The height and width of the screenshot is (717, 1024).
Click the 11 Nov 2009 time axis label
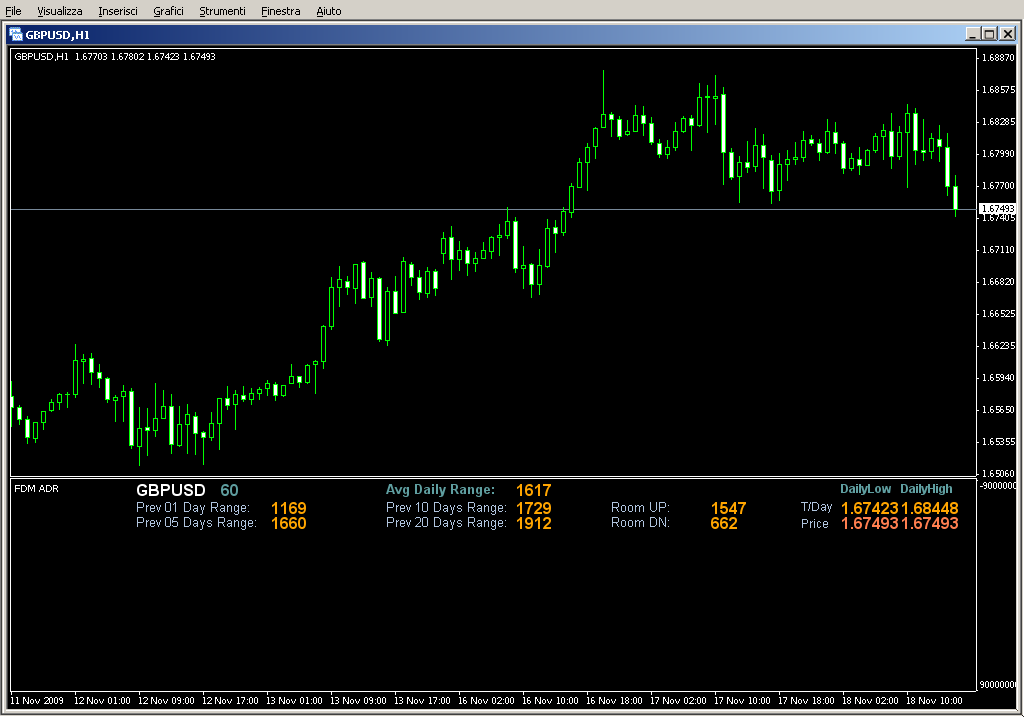coord(37,701)
